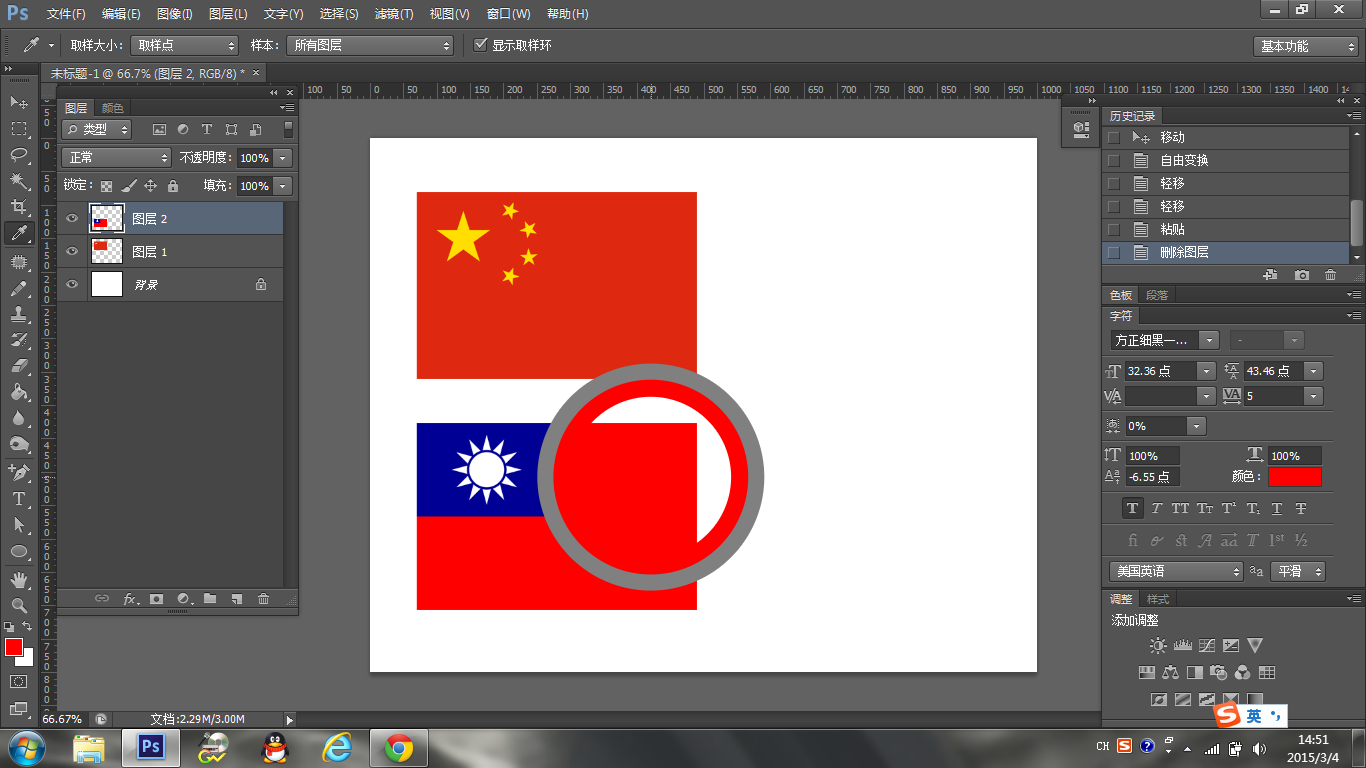Open the 正常 blend mode dropdown
The width and height of the screenshot is (1366, 768).
tap(115, 157)
